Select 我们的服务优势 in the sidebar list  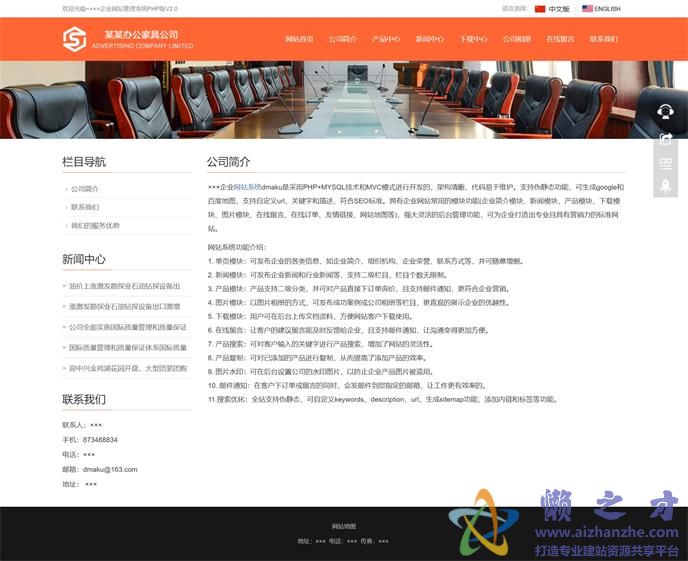pyautogui.click(x=95, y=225)
